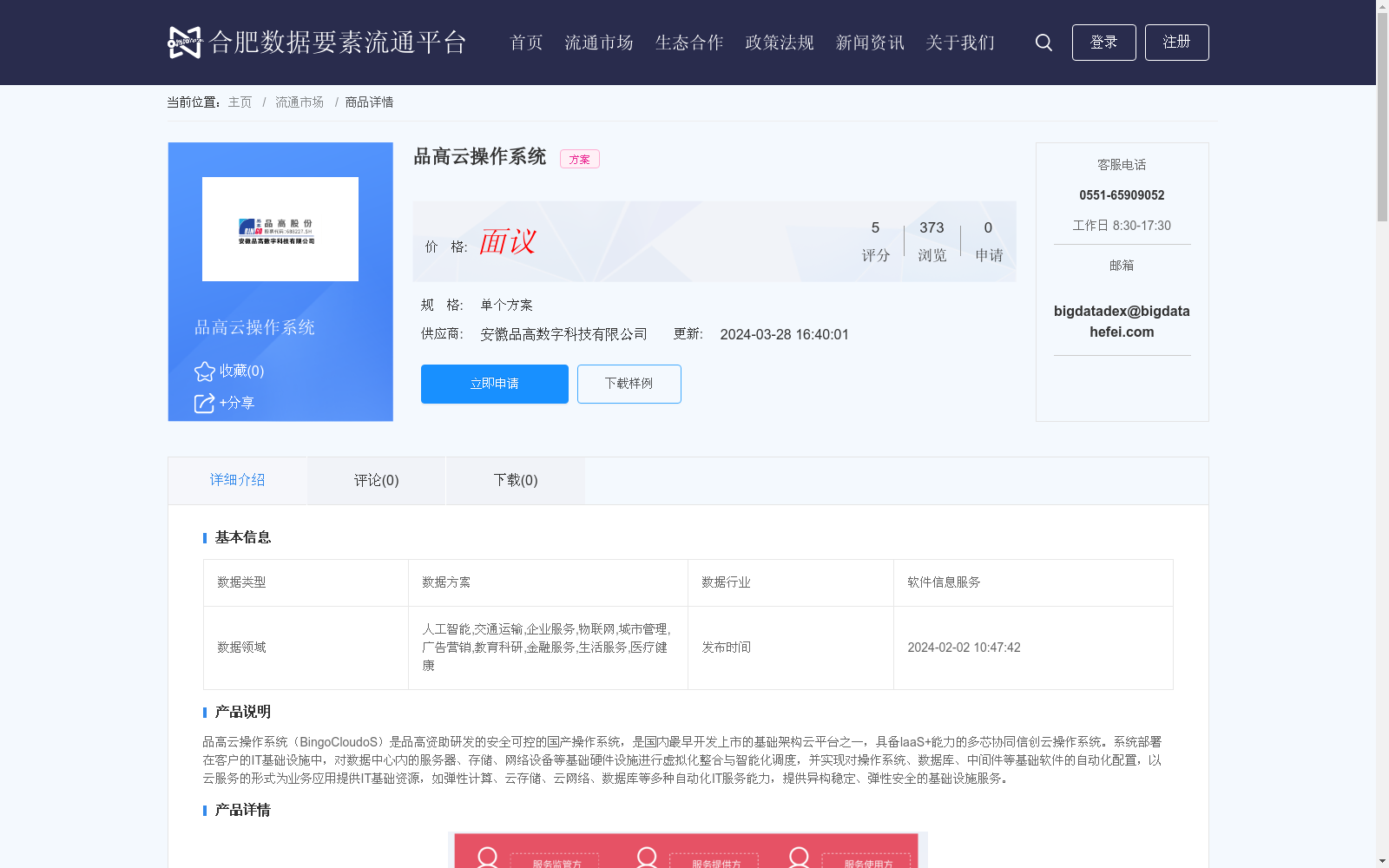This screenshot has width=1389, height=868.
Task: Follow the 流通市场 breadcrumb link
Action: tap(300, 102)
